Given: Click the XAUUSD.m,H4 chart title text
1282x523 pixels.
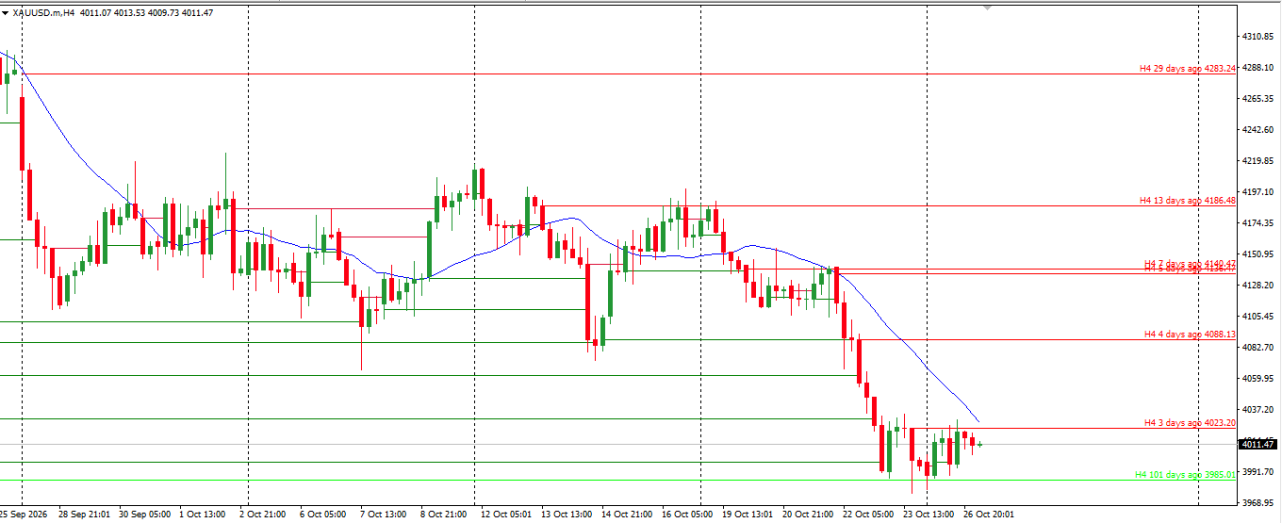Looking at the screenshot, I should [x=43, y=11].
